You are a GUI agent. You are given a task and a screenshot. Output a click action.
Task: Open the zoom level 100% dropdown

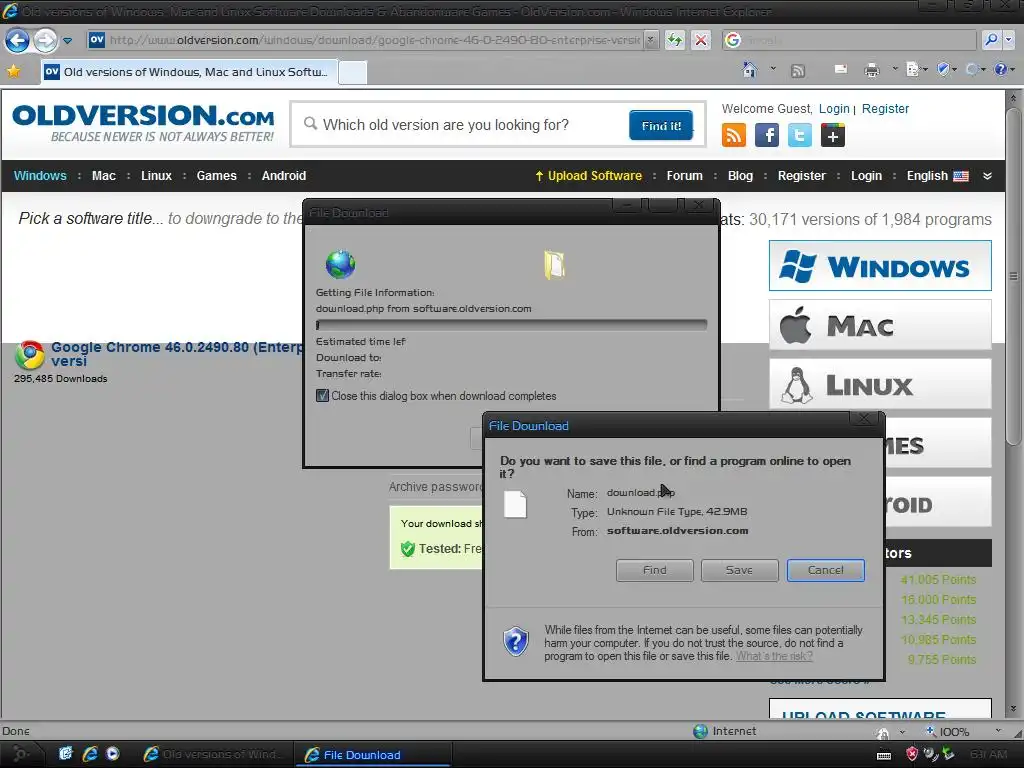click(x=997, y=731)
